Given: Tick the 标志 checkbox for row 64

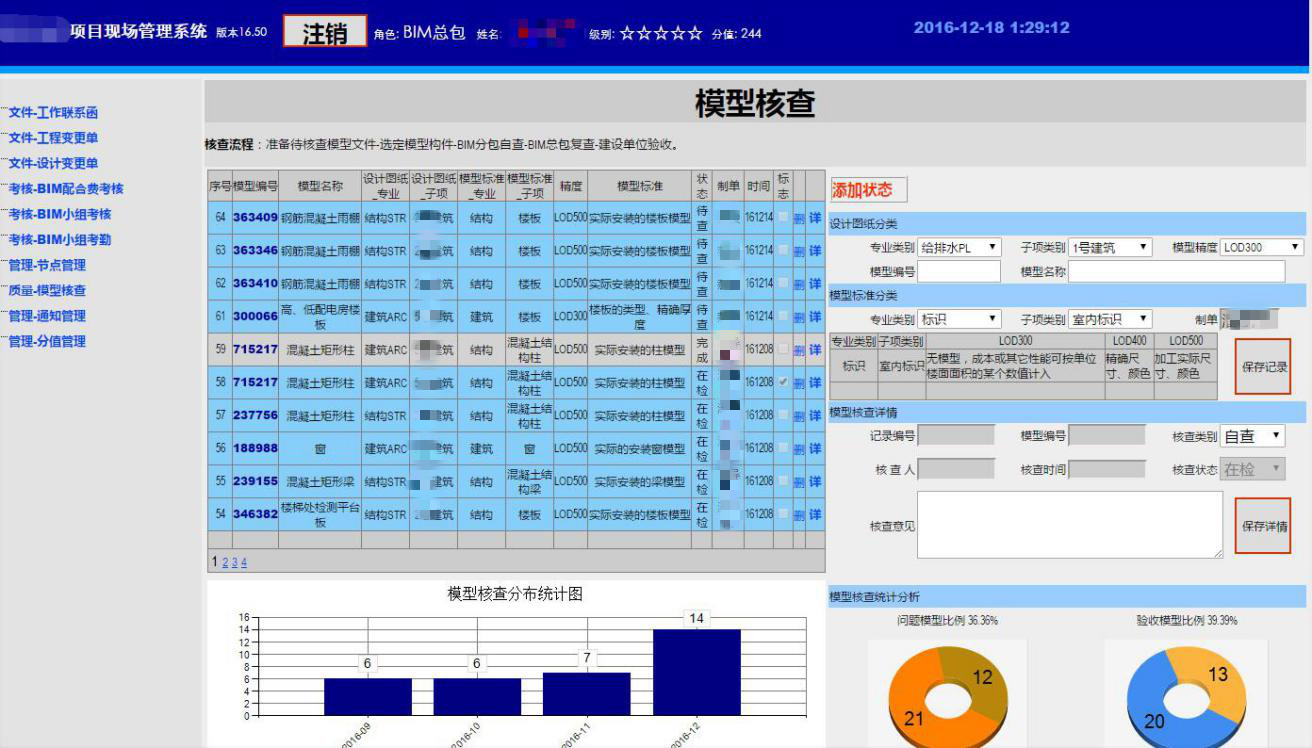Looking at the screenshot, I should tap(783, 217).
